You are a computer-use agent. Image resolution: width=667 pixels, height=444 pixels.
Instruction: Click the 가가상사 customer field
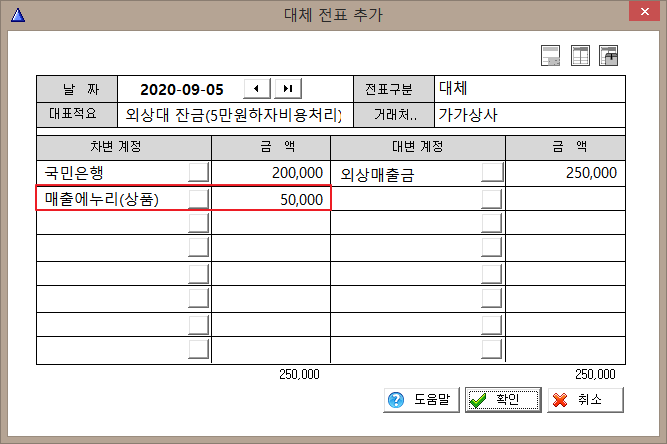[530, 115]
